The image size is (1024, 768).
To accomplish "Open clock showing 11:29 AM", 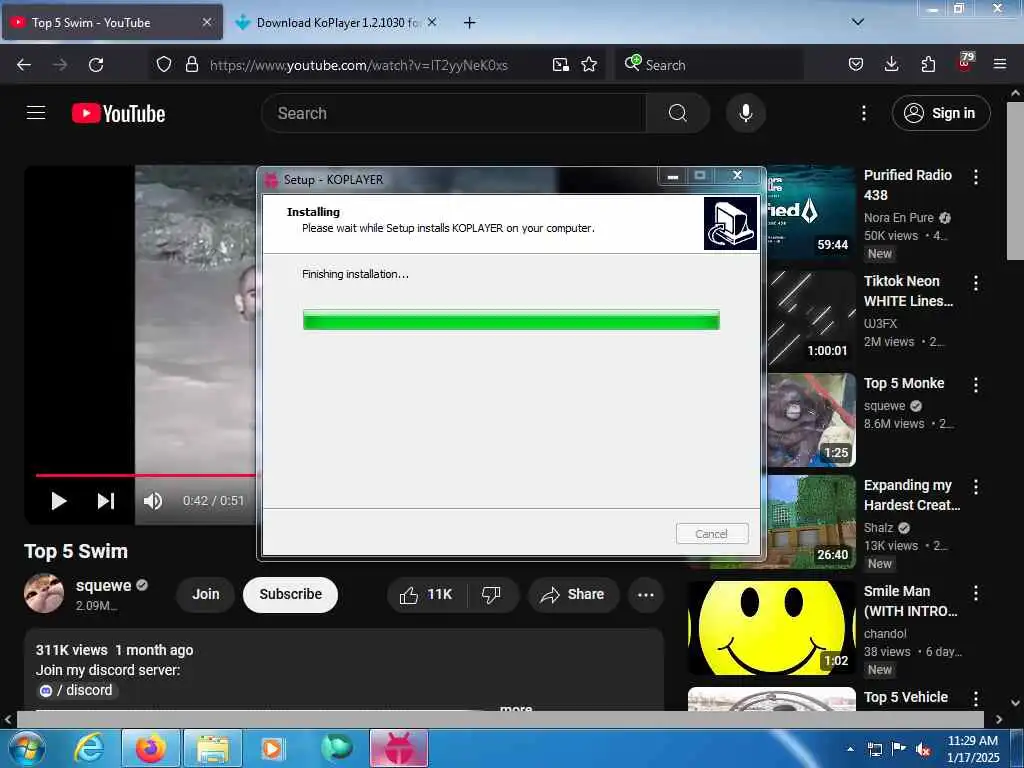I will point(972,748).
